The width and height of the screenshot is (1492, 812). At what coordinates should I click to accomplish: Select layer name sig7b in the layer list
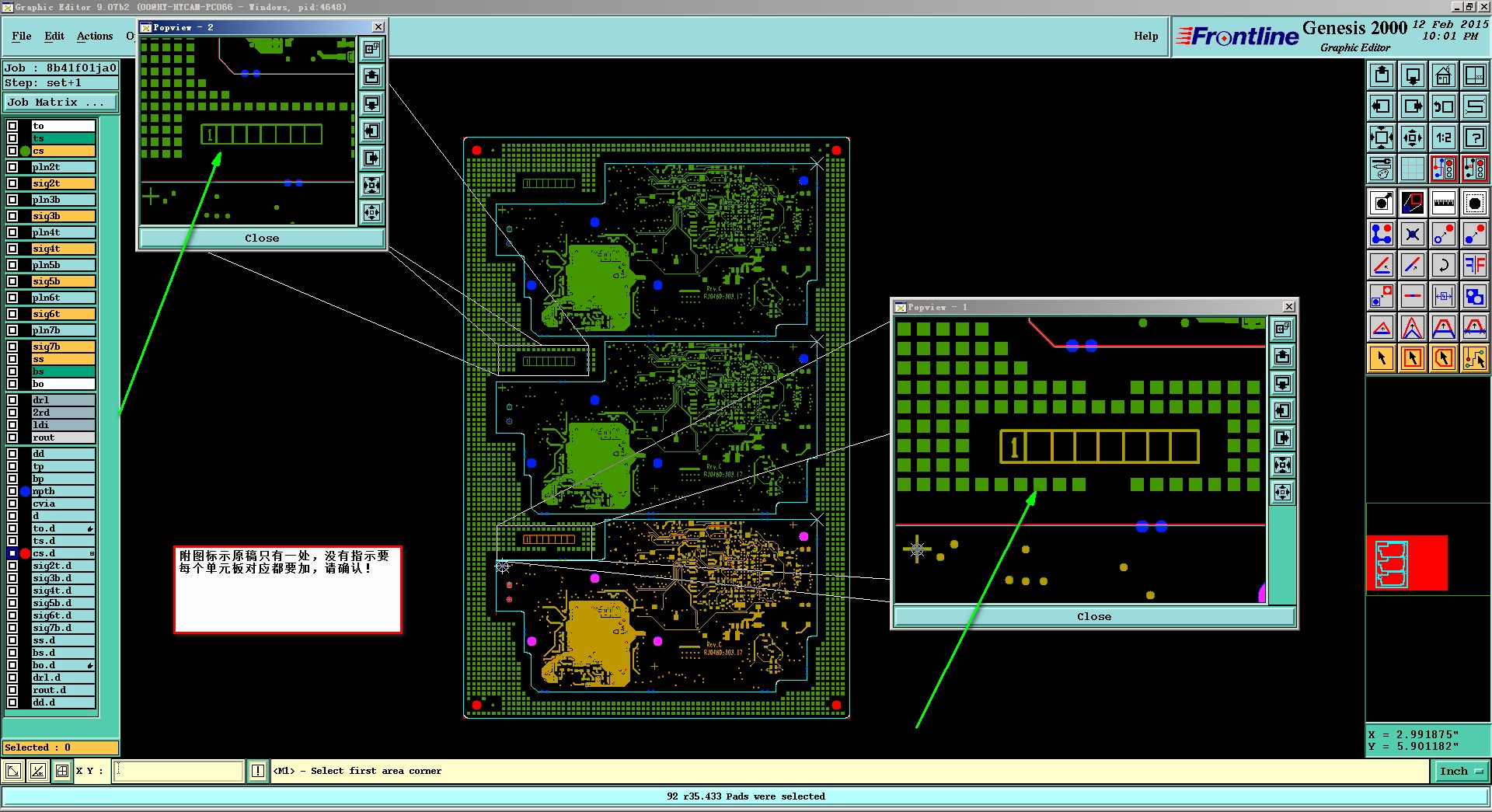coord(63,347)
